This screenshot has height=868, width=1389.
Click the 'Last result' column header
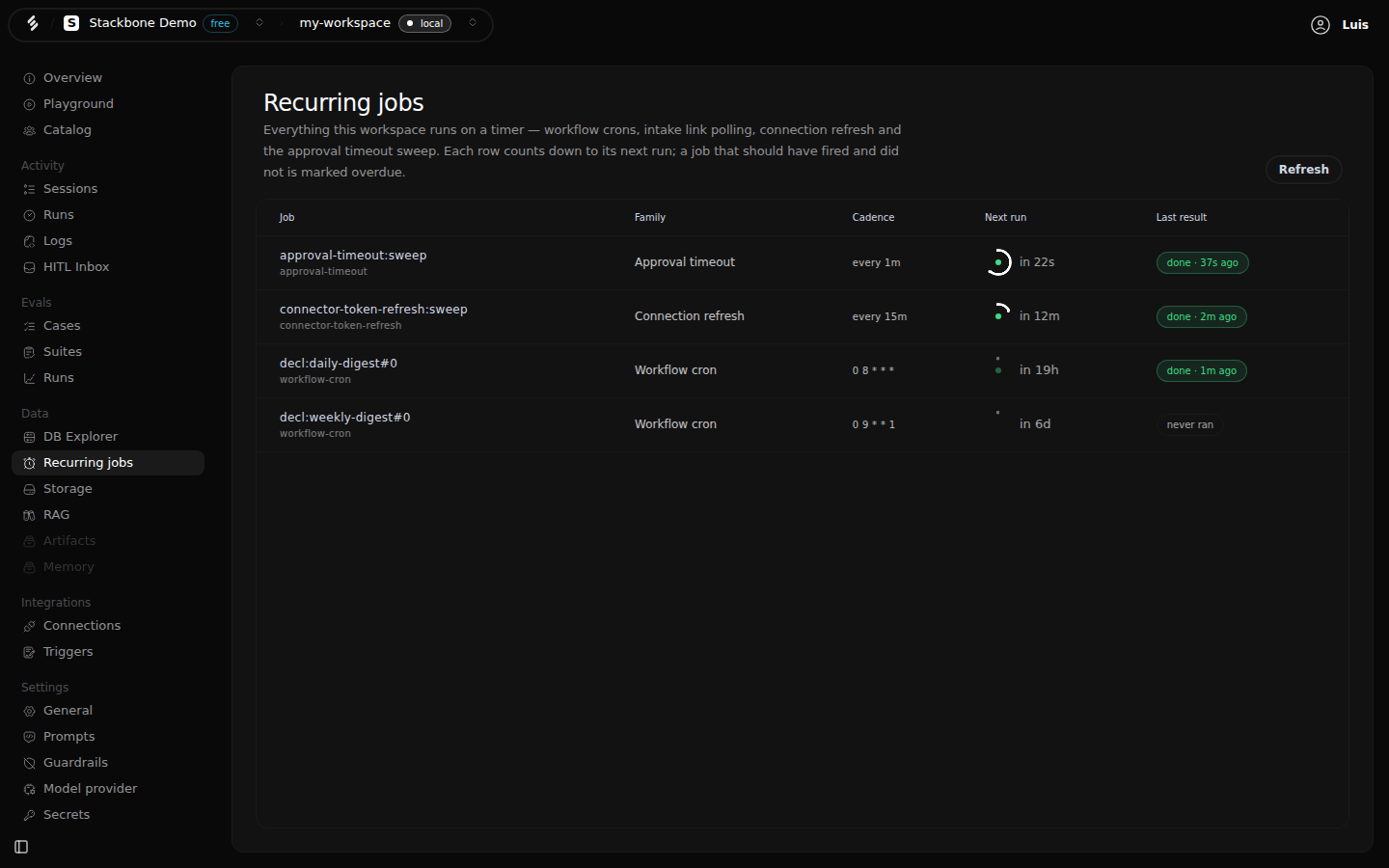pyautogui.click(x=1181, y=218)
